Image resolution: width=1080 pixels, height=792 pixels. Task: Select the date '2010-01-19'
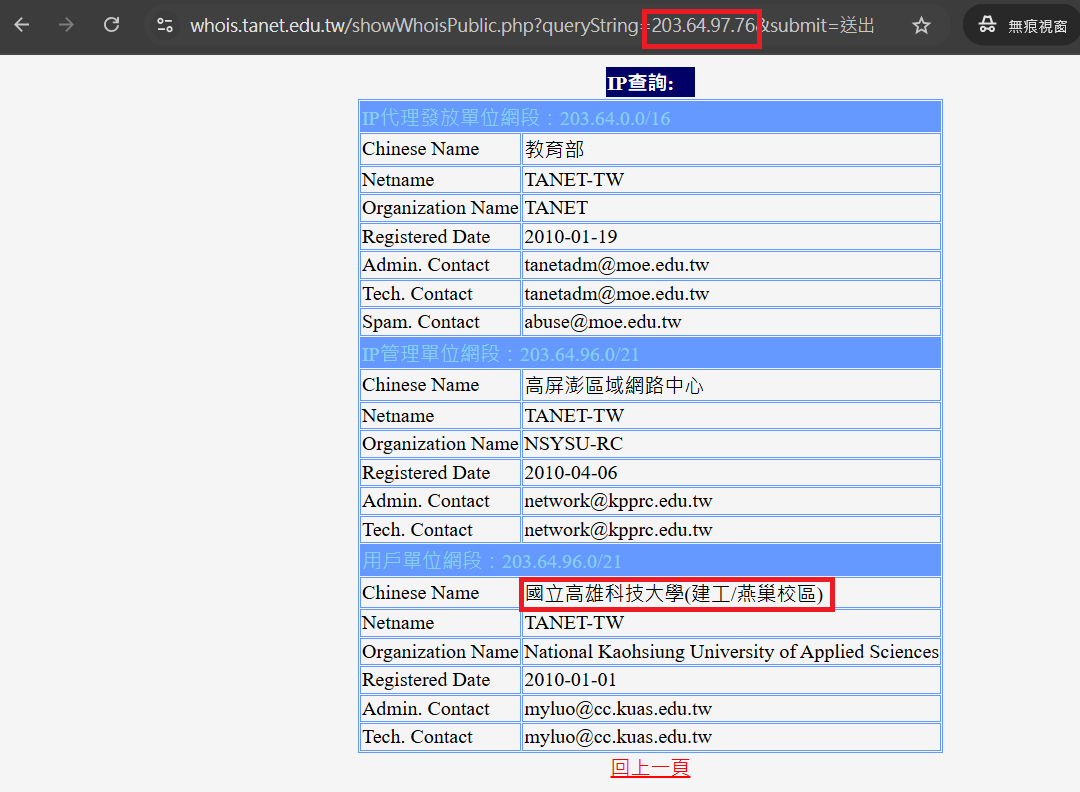731,237
